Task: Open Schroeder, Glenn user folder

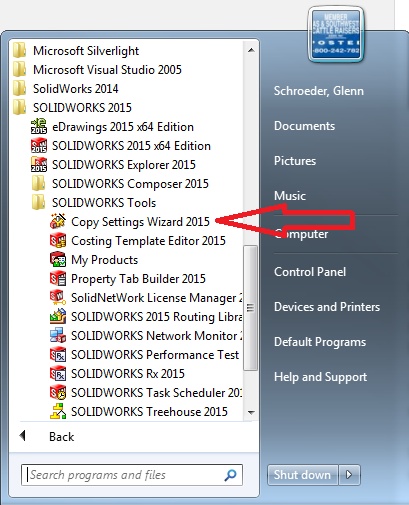Action: pyautogui.click(x=319, y=91)
